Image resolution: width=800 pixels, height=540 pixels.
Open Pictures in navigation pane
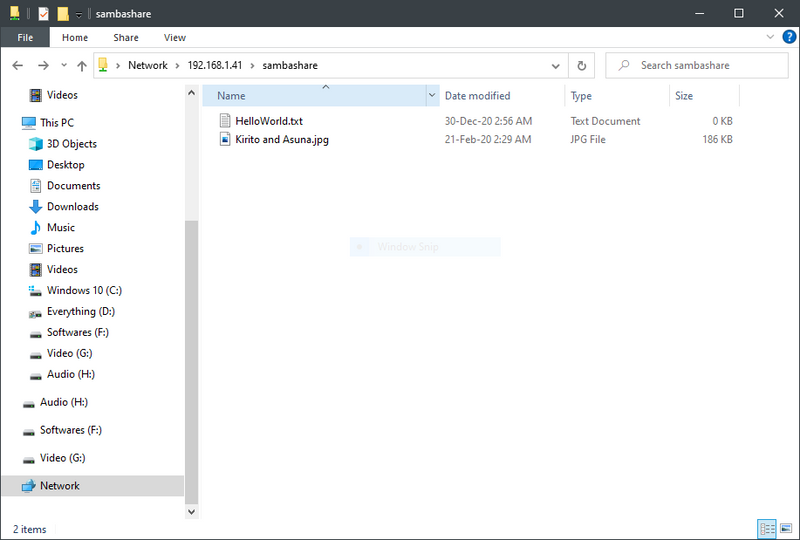click(x=65, y=249)
